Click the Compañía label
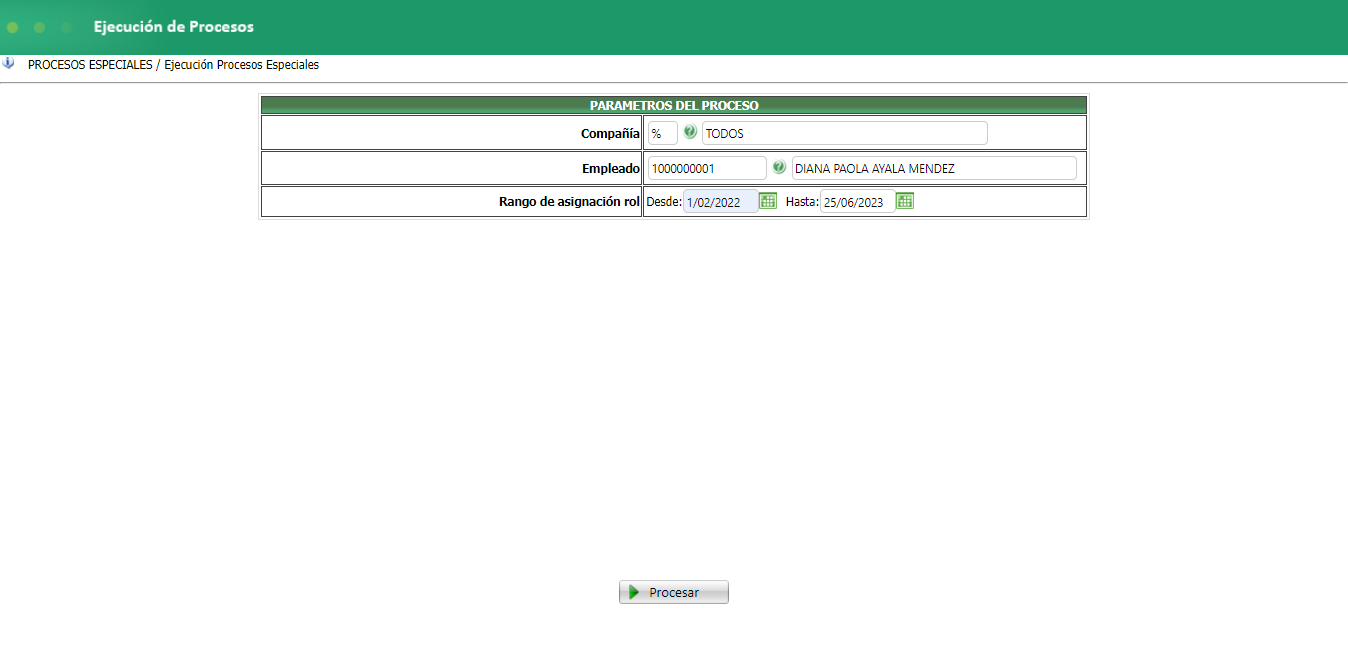 (610, 133)
